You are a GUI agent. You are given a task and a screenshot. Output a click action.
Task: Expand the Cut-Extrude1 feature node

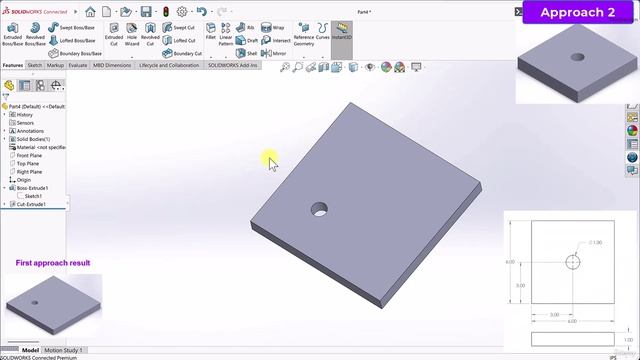point(4,204)
